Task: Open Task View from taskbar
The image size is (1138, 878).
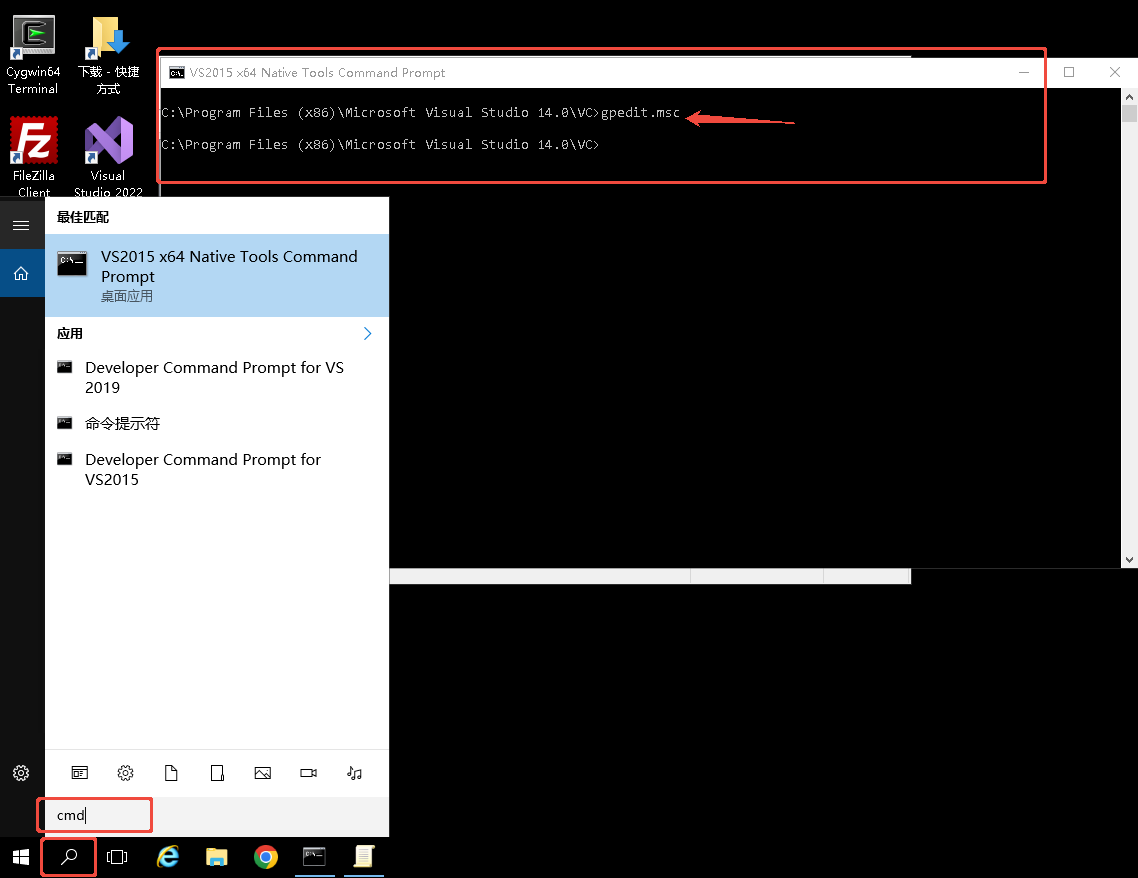Action: tap(117, 857)
